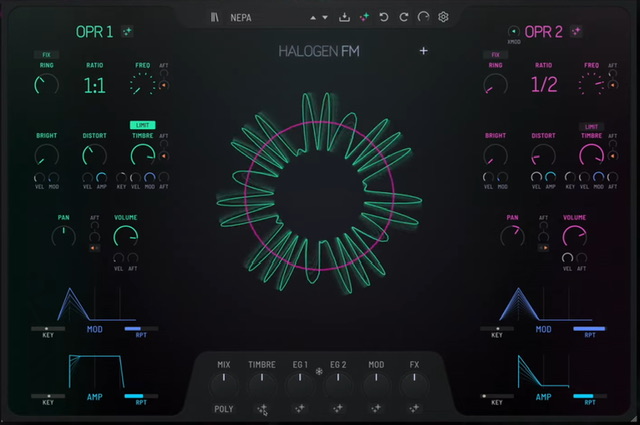The image size is (640, 425).
Task: Redo the last change
Action: pos(403,17)
